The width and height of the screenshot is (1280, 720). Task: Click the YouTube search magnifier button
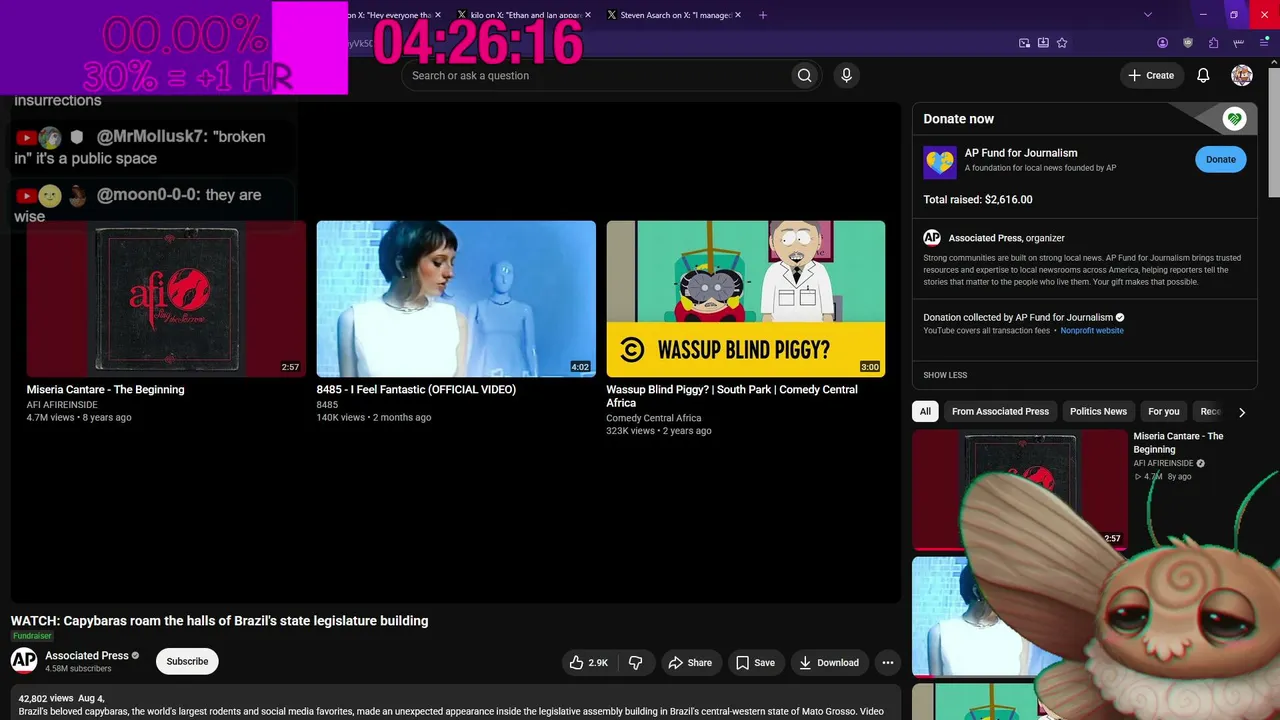pos(804,75)
